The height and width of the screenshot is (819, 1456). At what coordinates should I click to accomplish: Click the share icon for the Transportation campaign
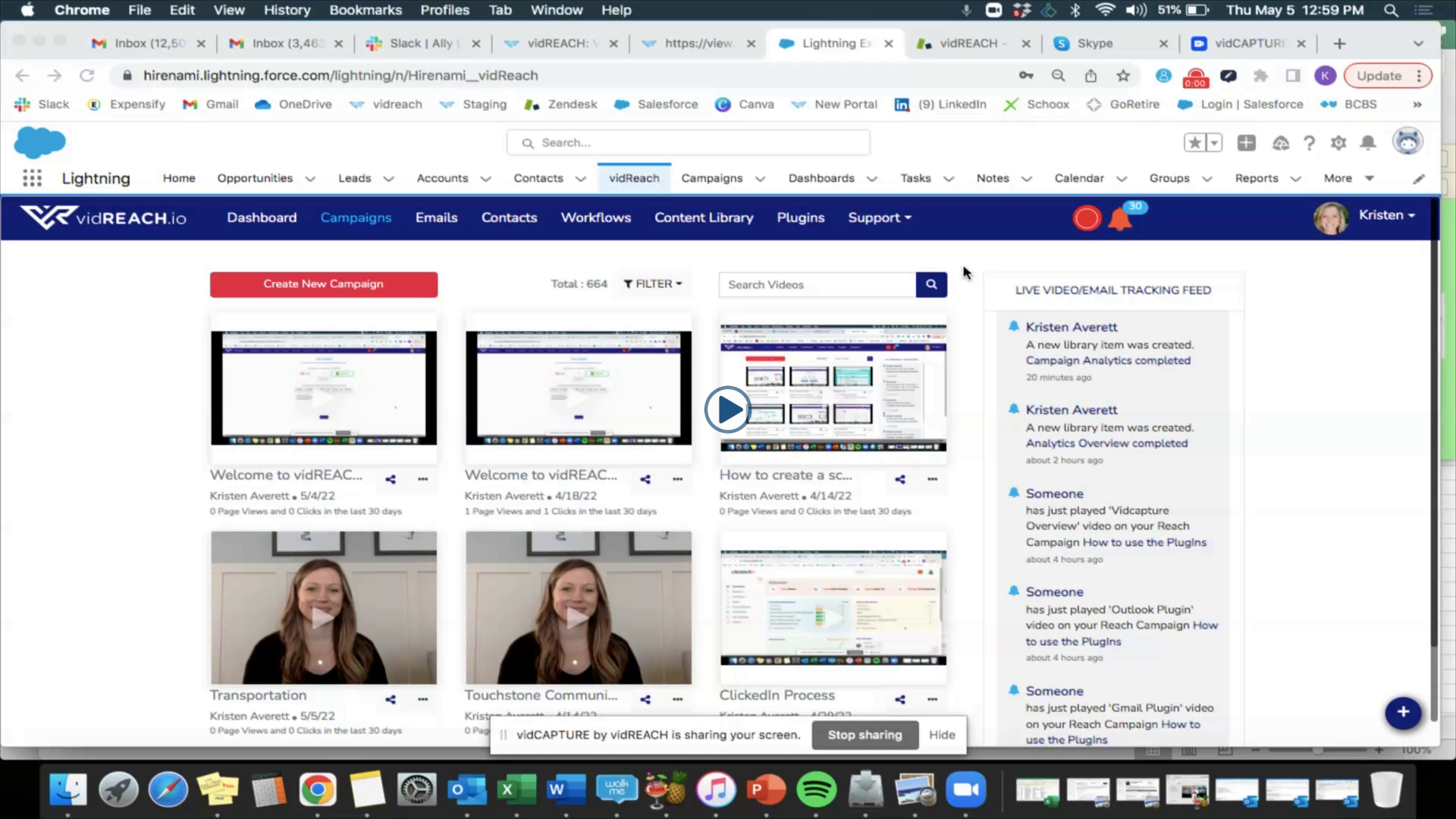[390, 699]
